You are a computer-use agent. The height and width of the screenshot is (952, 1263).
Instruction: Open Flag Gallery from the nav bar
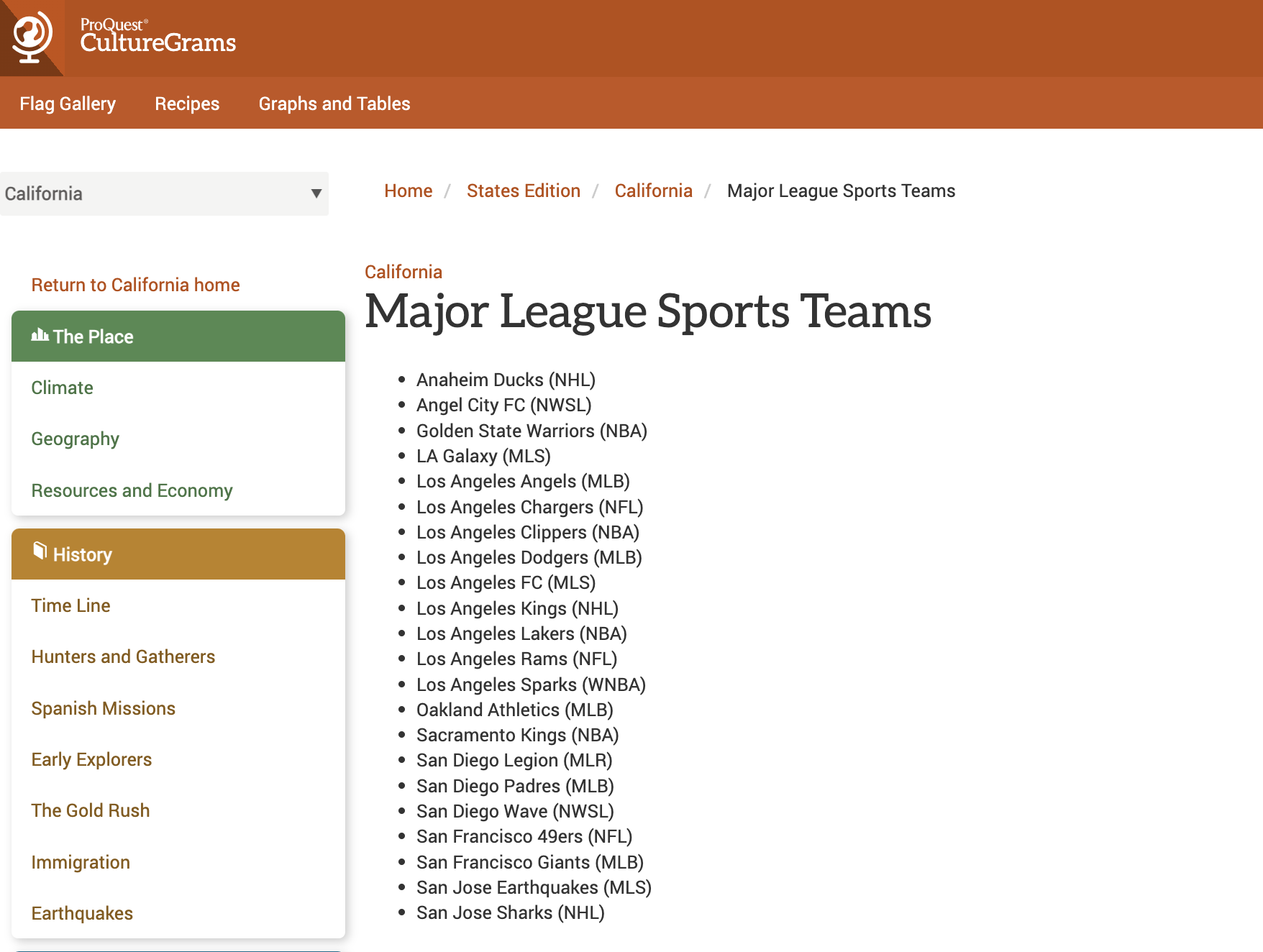coord(68,104)
